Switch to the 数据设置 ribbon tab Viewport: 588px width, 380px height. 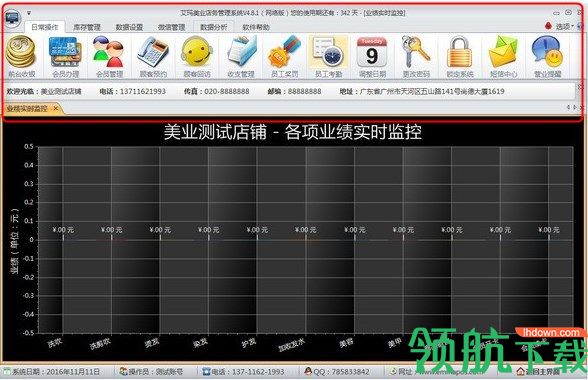pos(129,27)
